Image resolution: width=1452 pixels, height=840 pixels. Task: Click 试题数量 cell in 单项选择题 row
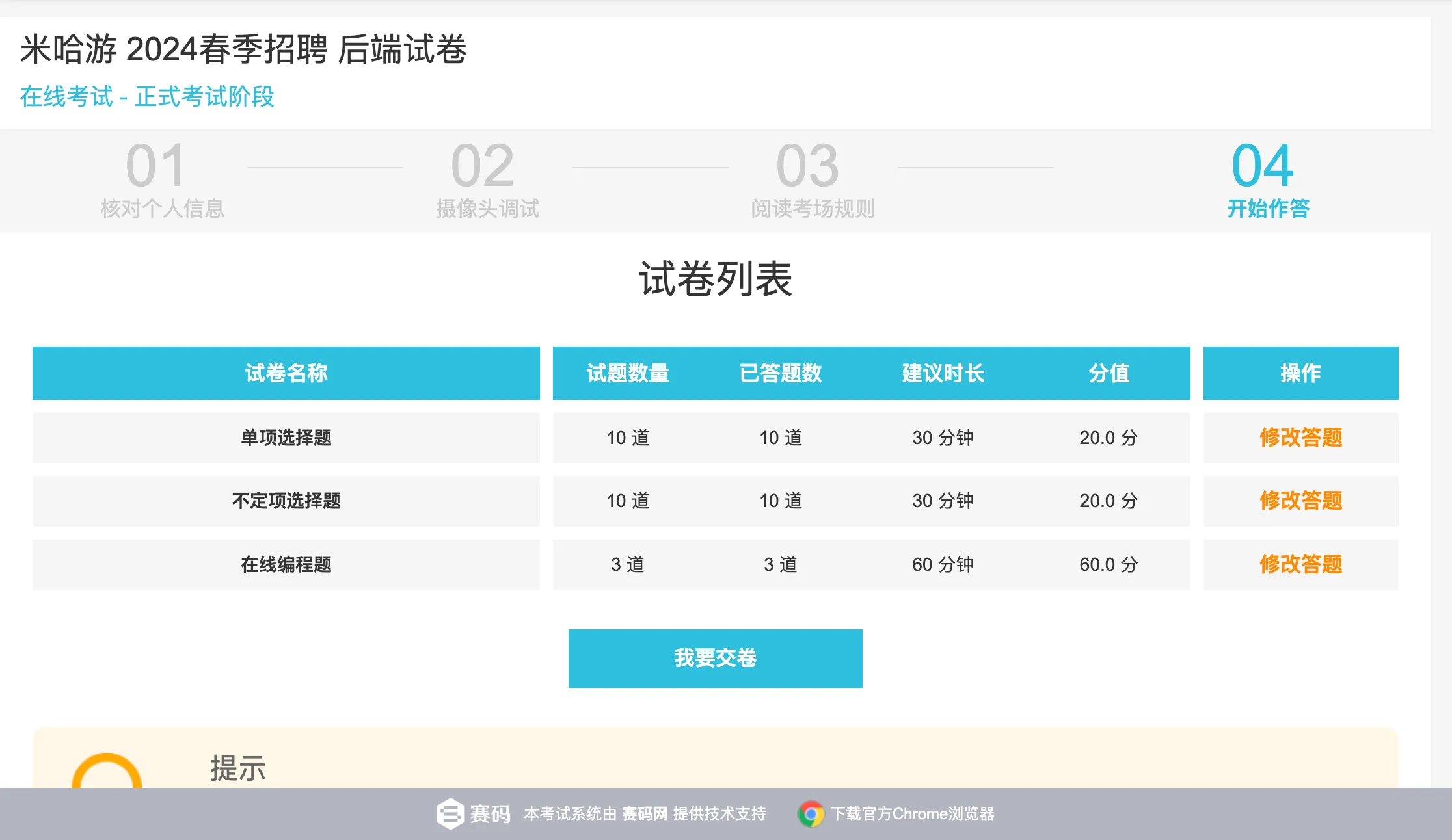click(x=628, y=438)
